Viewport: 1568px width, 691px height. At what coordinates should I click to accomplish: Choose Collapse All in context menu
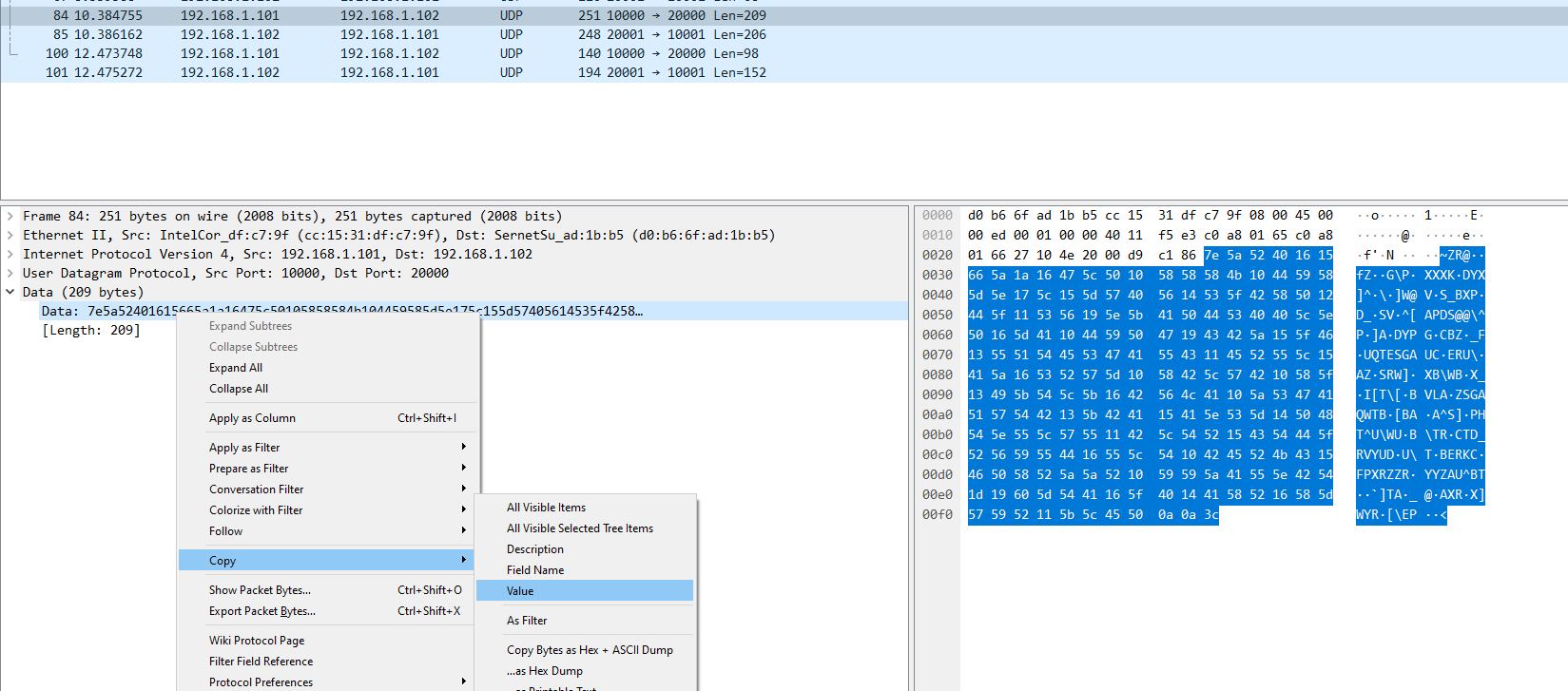(x=326, y=388)
